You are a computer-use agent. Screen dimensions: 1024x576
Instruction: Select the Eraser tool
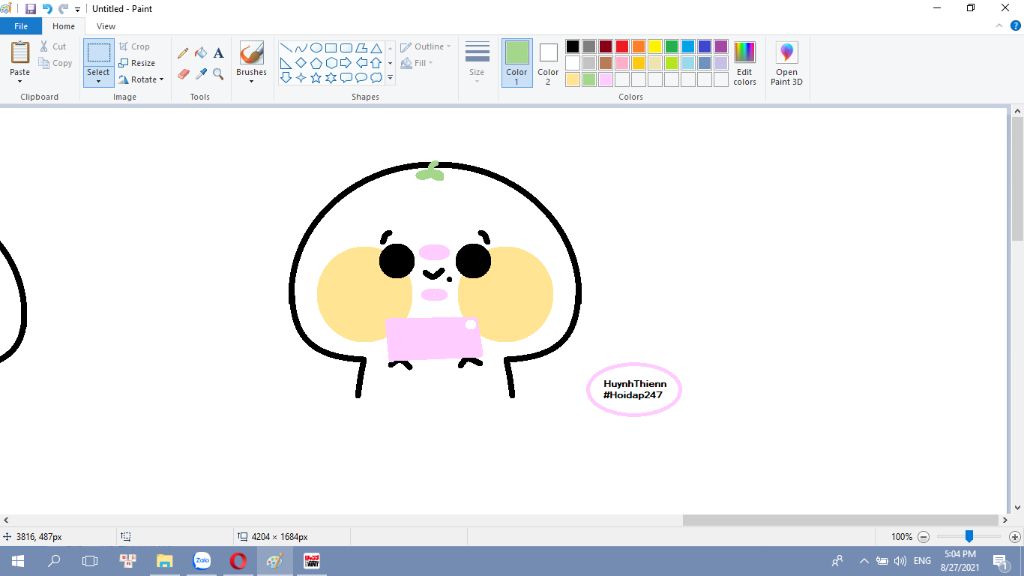pyautogui.click(x=183, y=74)
